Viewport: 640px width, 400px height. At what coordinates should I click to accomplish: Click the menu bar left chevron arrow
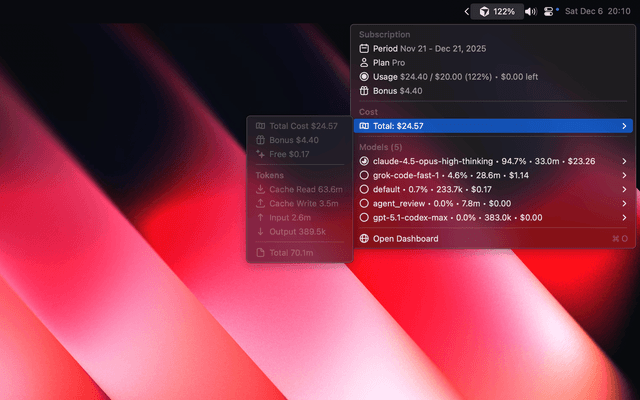(466, 11)
